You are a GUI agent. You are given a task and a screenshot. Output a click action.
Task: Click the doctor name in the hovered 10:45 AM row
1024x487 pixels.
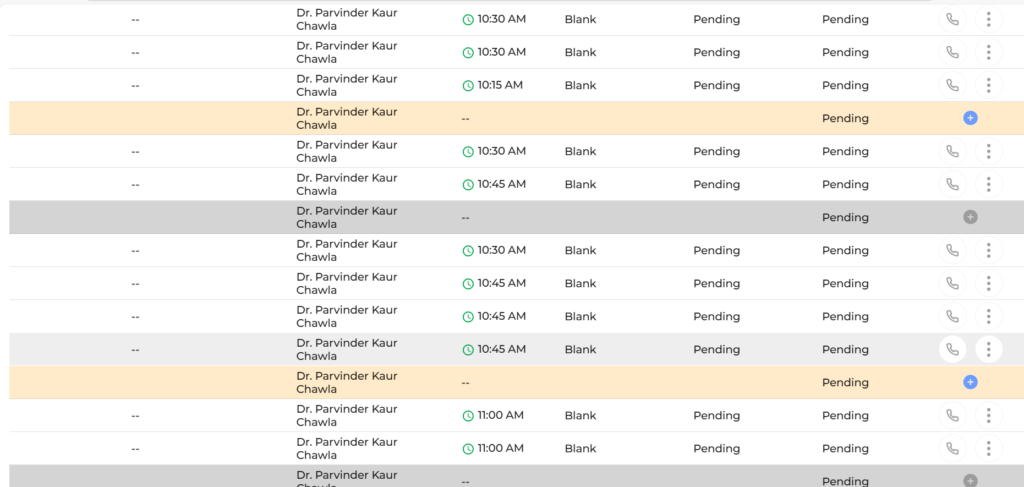click(347, 349)
